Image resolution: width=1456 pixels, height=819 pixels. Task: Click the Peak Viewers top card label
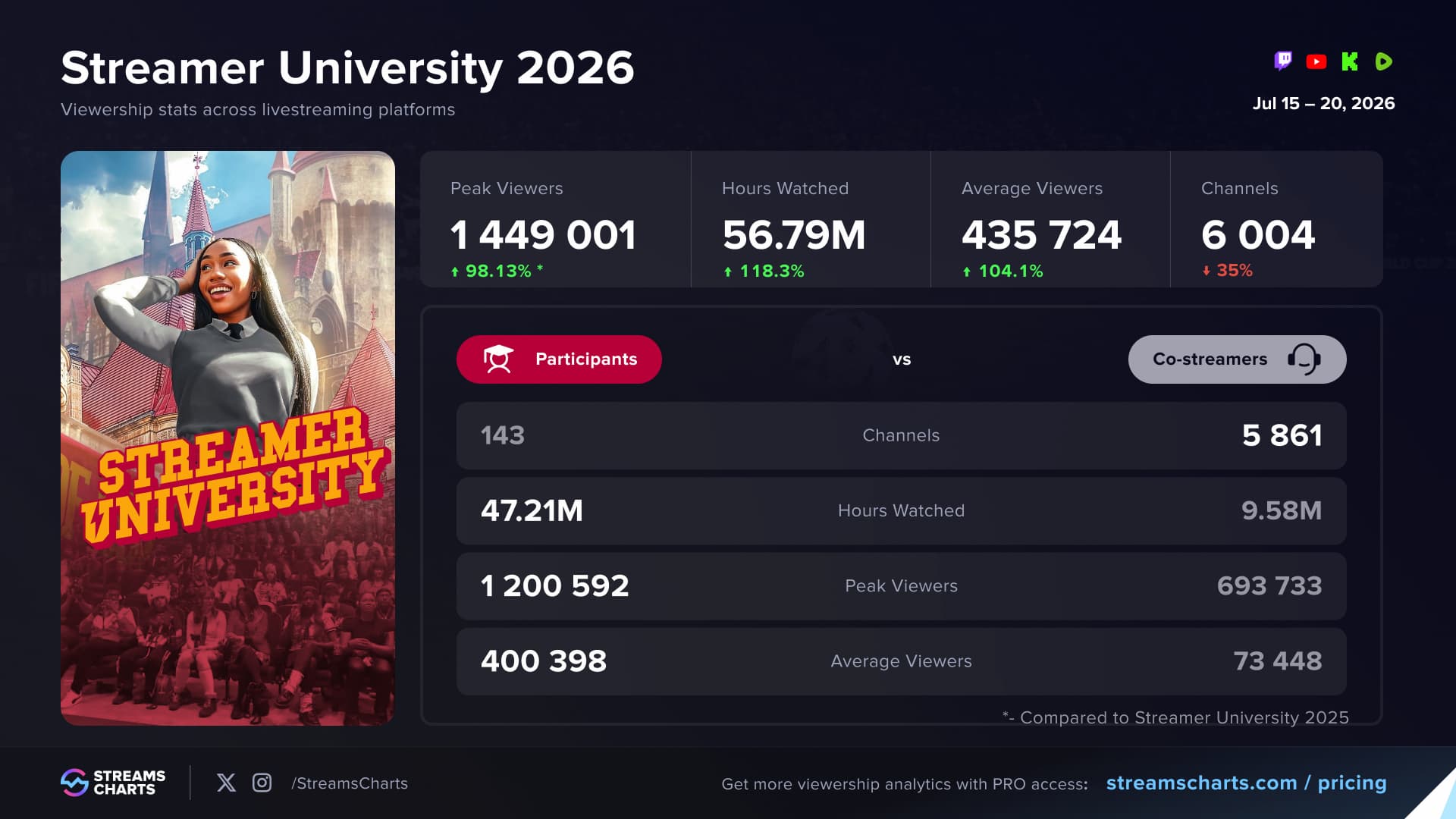coord(507,188)
